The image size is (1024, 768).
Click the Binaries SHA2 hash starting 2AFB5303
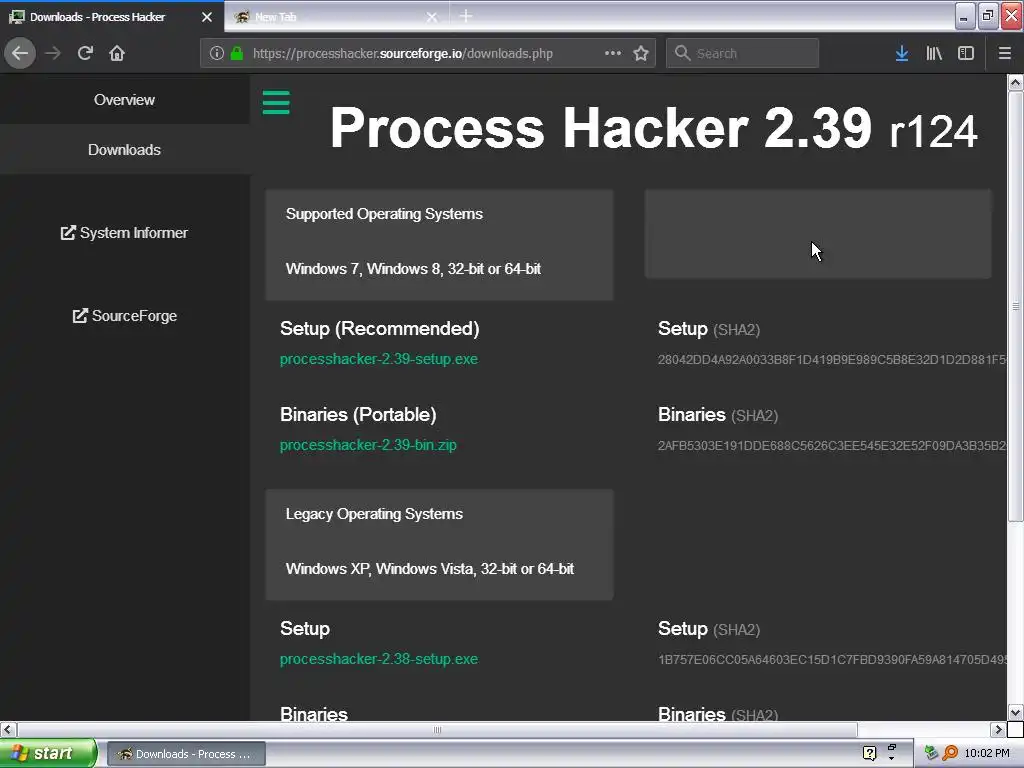[832, 445]
